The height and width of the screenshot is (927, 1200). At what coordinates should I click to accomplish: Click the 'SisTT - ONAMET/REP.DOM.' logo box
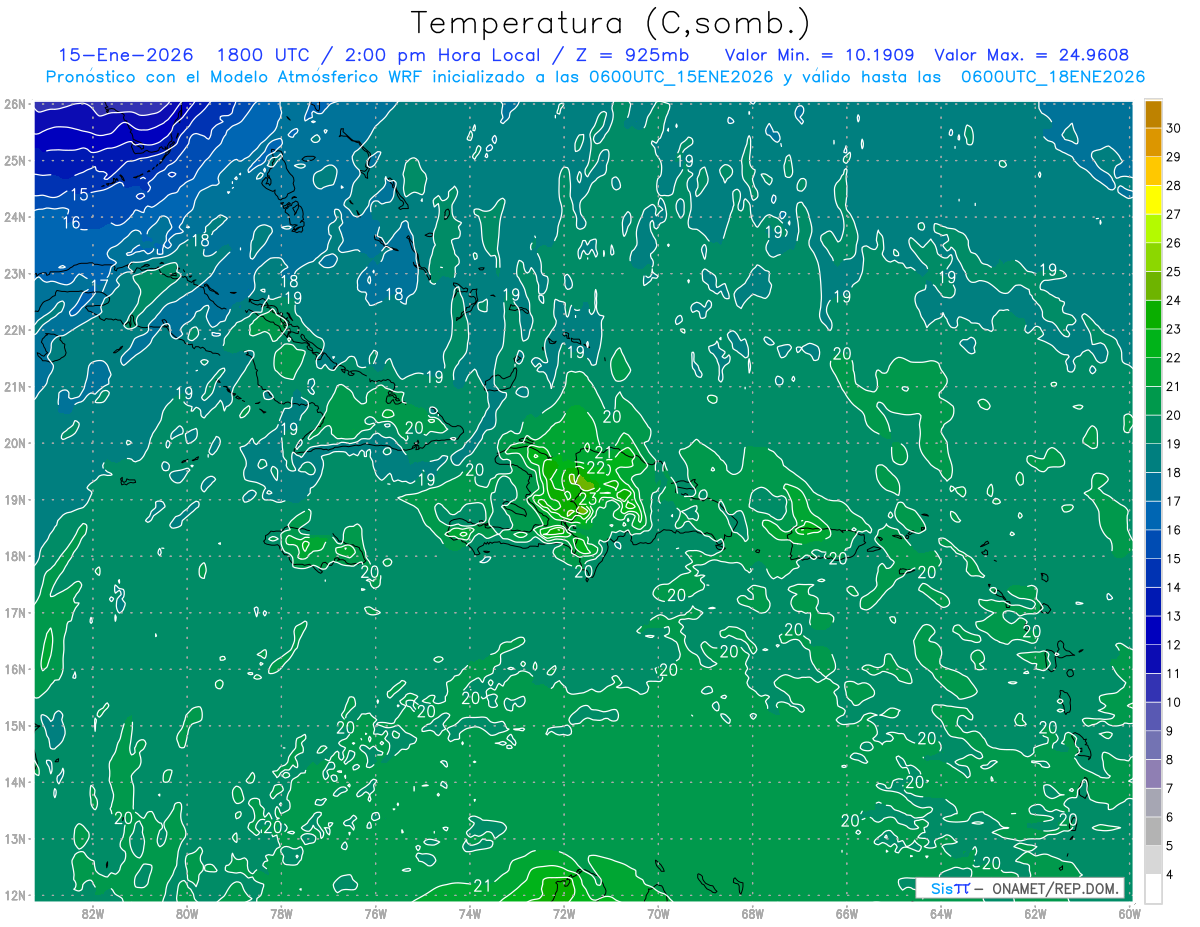(x=1019, y=888)
